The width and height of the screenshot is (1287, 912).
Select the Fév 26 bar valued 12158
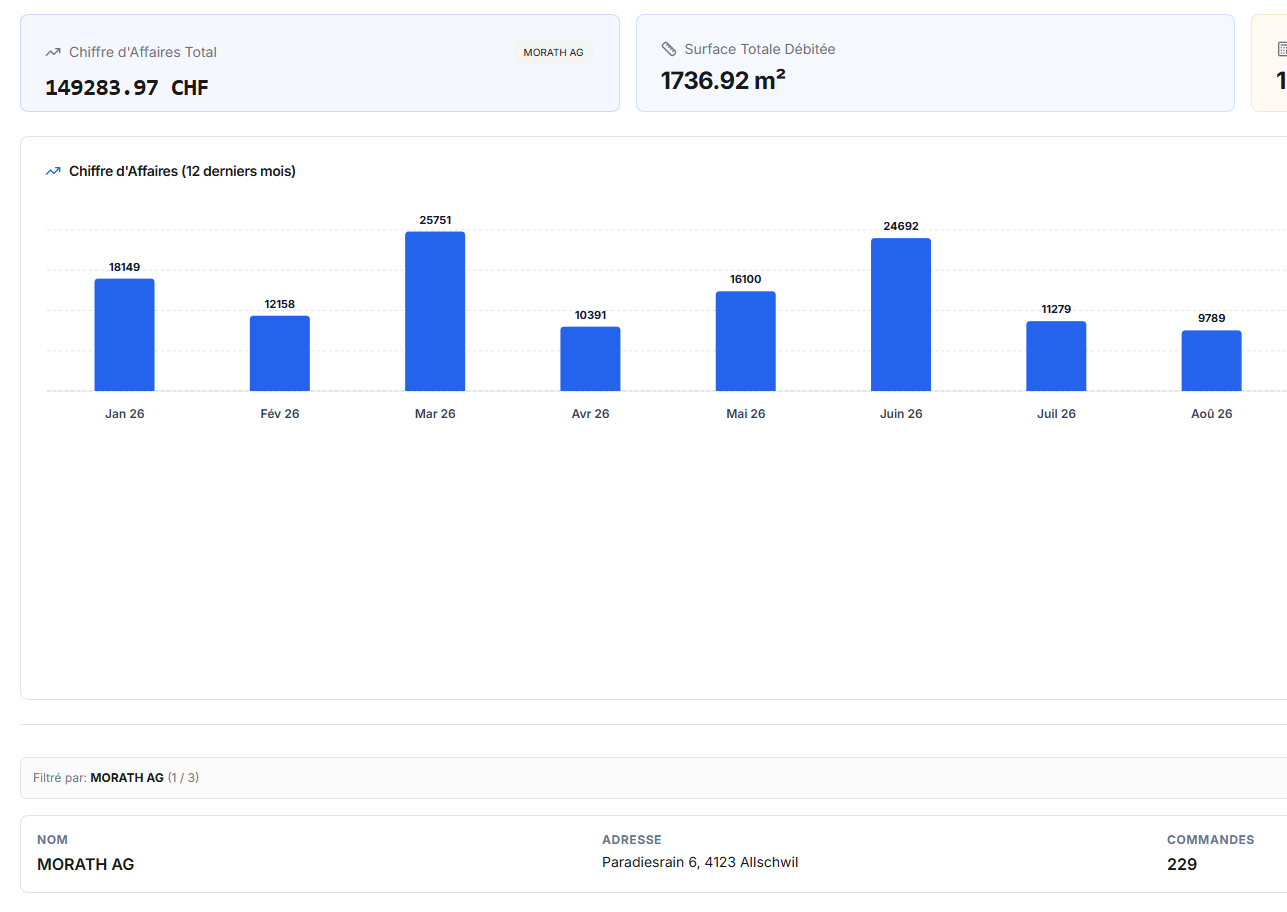point(280,353)
